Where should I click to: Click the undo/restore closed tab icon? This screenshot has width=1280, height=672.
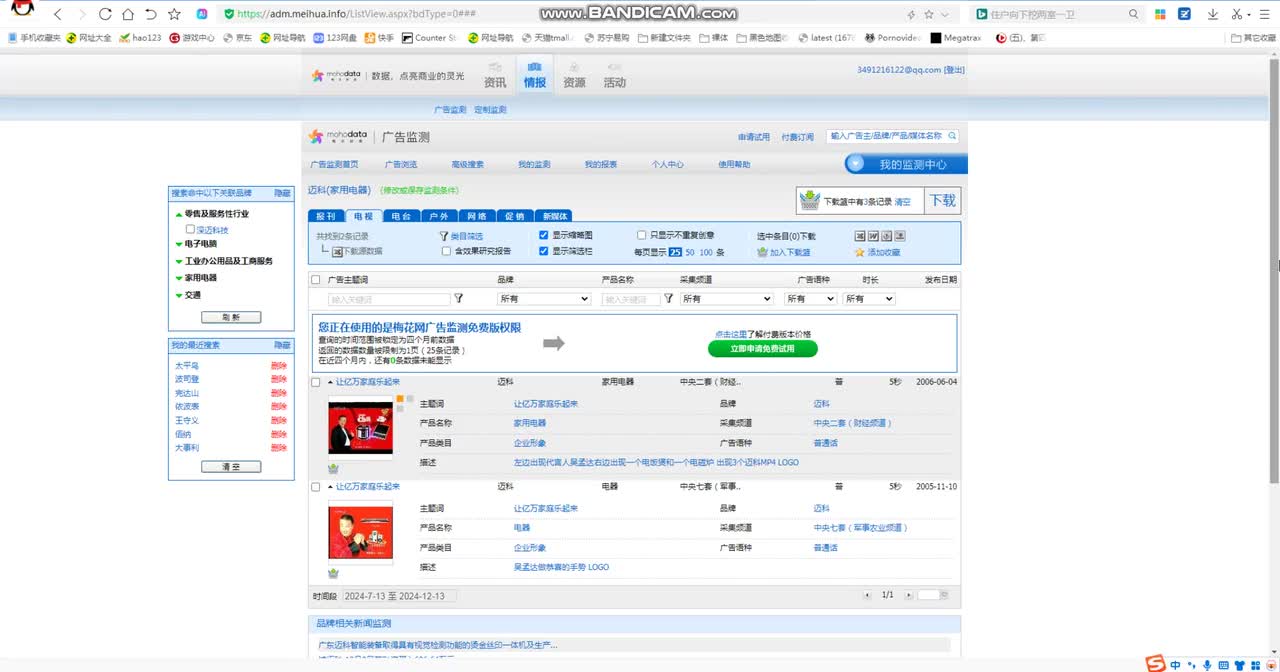tap(151, 14)
